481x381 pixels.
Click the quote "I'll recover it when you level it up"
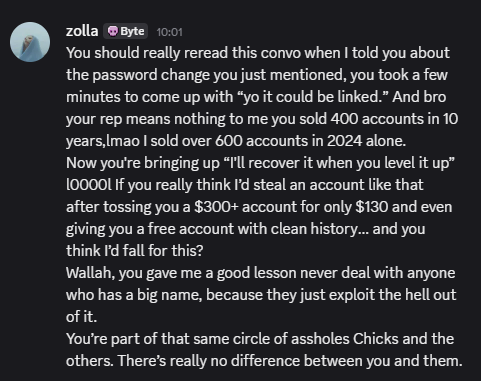339,163
